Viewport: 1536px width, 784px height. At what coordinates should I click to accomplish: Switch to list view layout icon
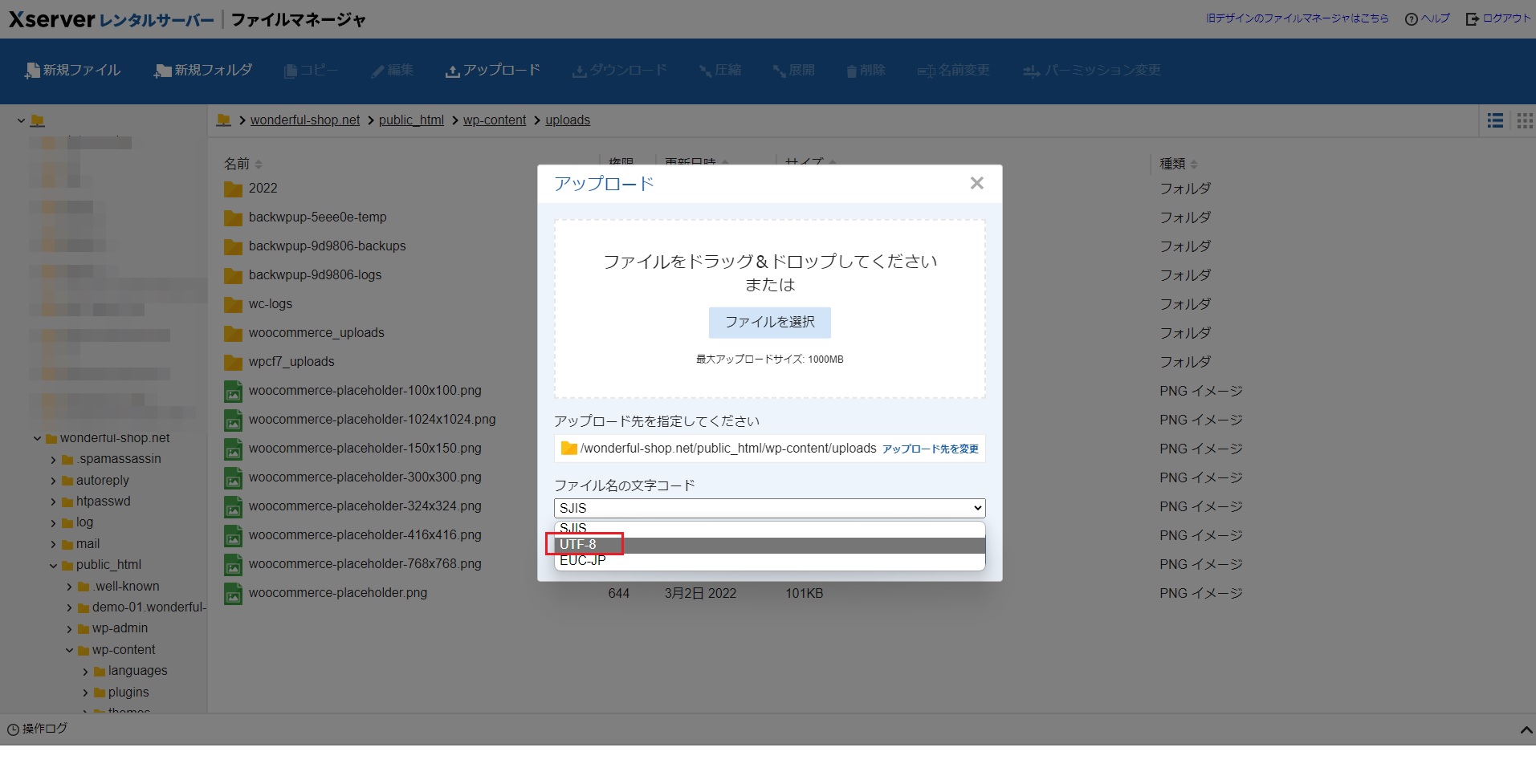1494,120
